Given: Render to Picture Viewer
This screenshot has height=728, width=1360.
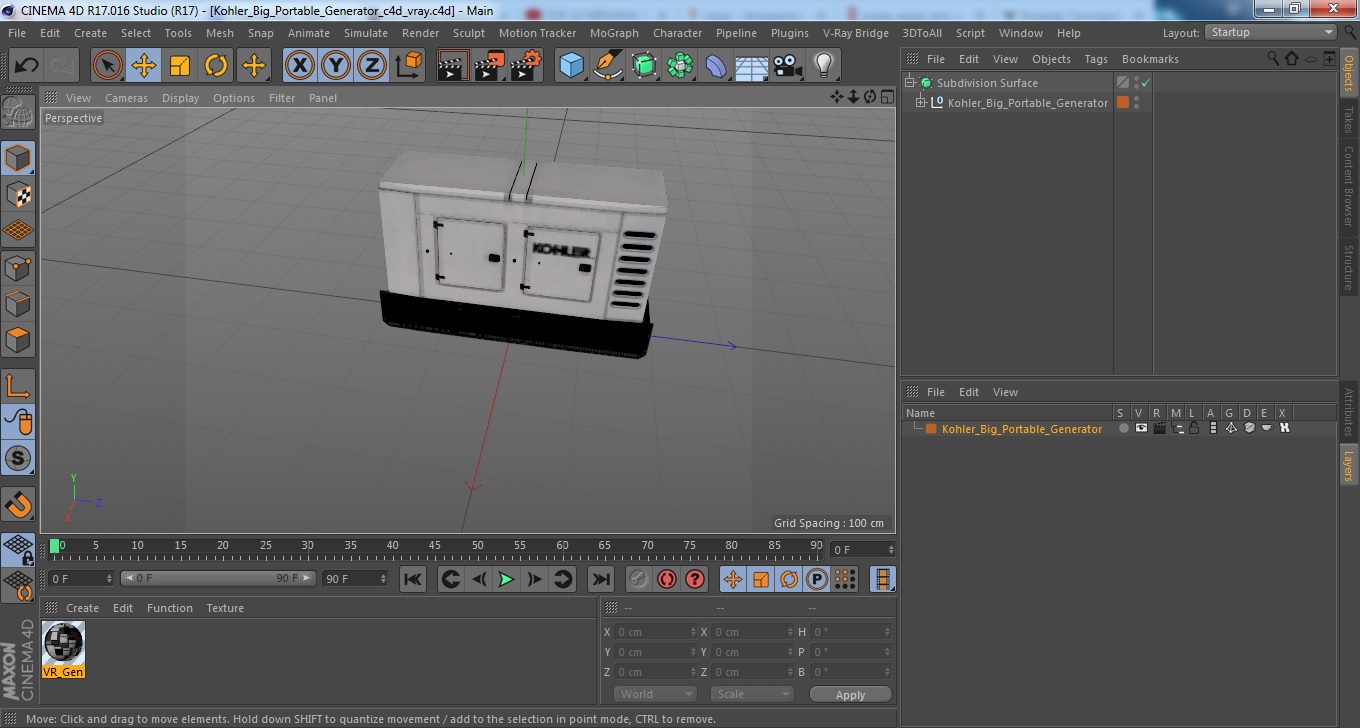Looking at the screenshot, I should 489,66.
